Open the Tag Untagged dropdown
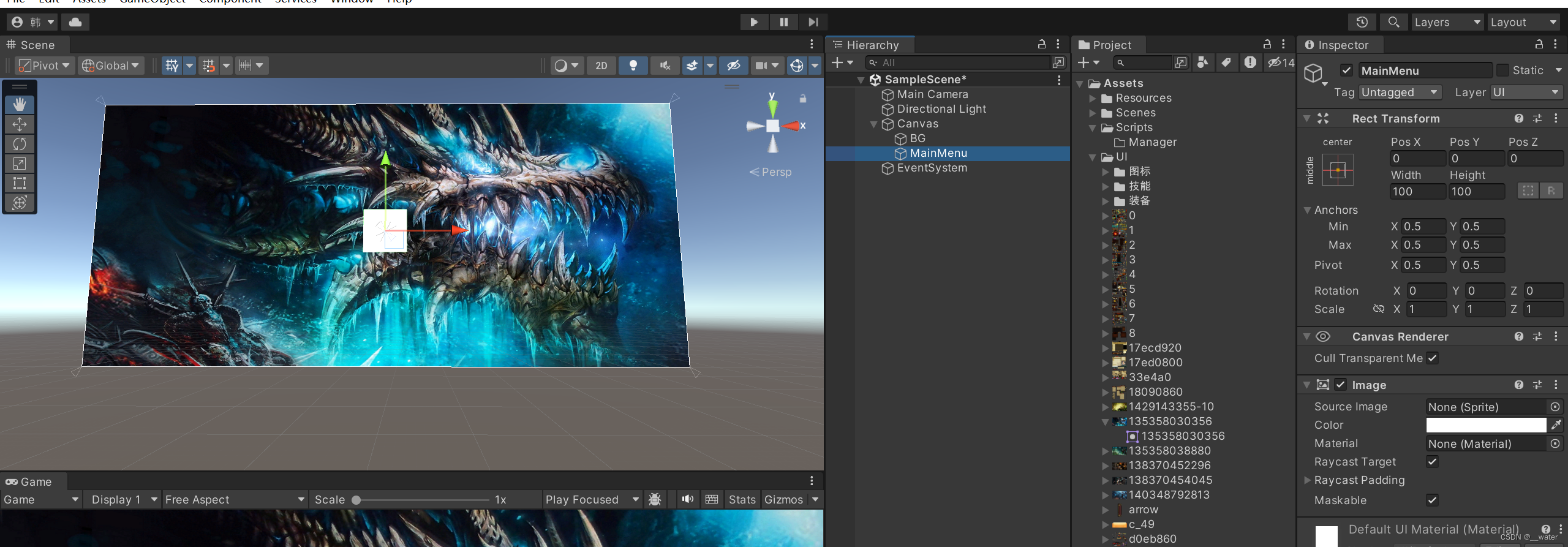Viewport: 1568px width, 547px height. coord(1400,92)
